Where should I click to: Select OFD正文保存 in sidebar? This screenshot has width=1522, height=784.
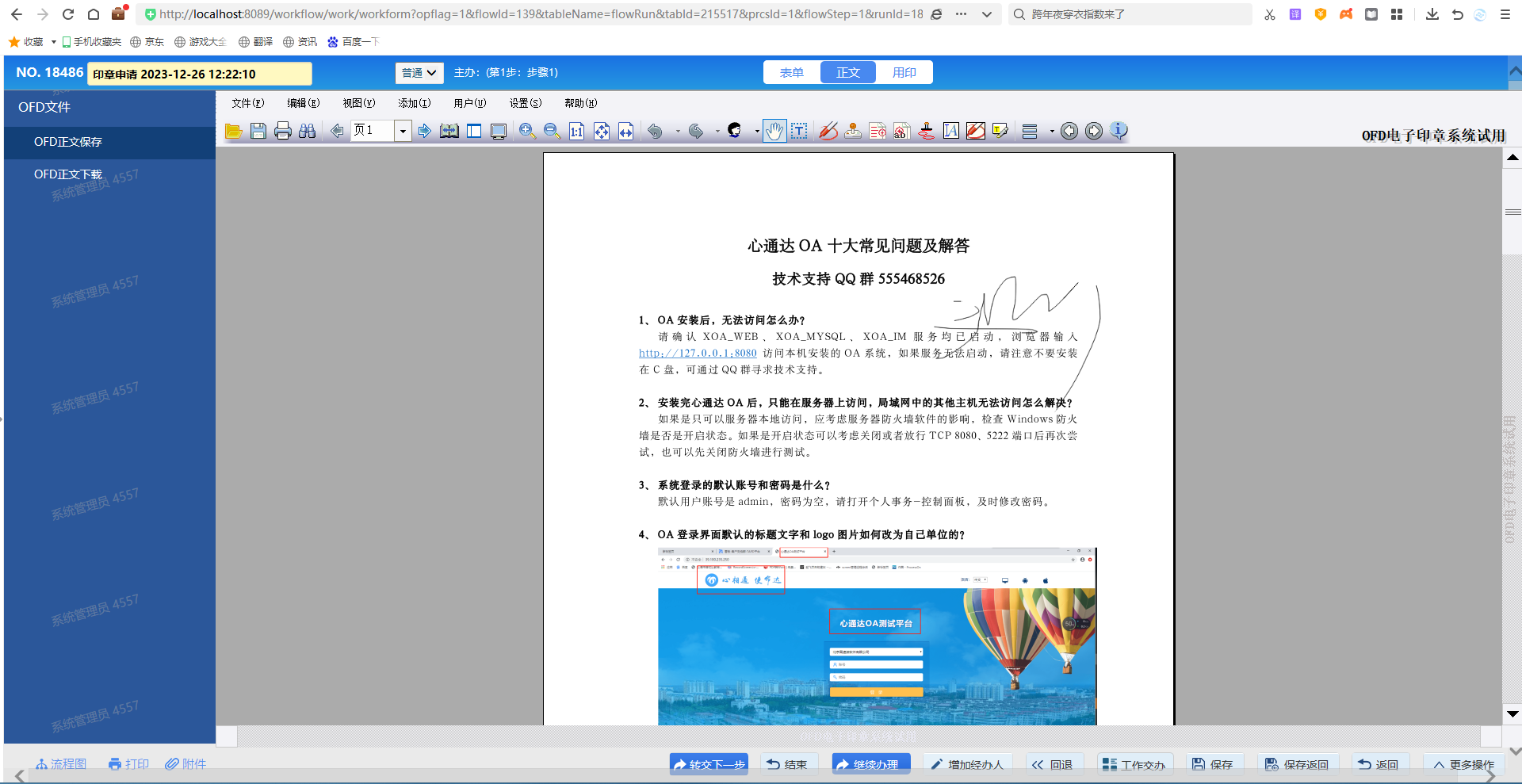[x=109, y=142]
